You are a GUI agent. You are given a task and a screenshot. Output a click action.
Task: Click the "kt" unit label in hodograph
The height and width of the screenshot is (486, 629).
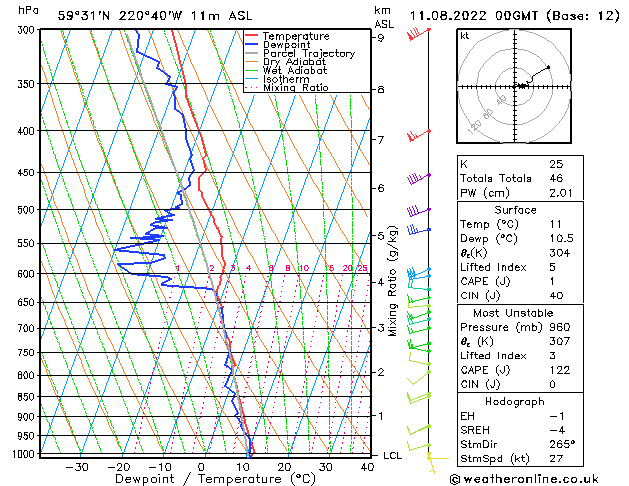465,36
